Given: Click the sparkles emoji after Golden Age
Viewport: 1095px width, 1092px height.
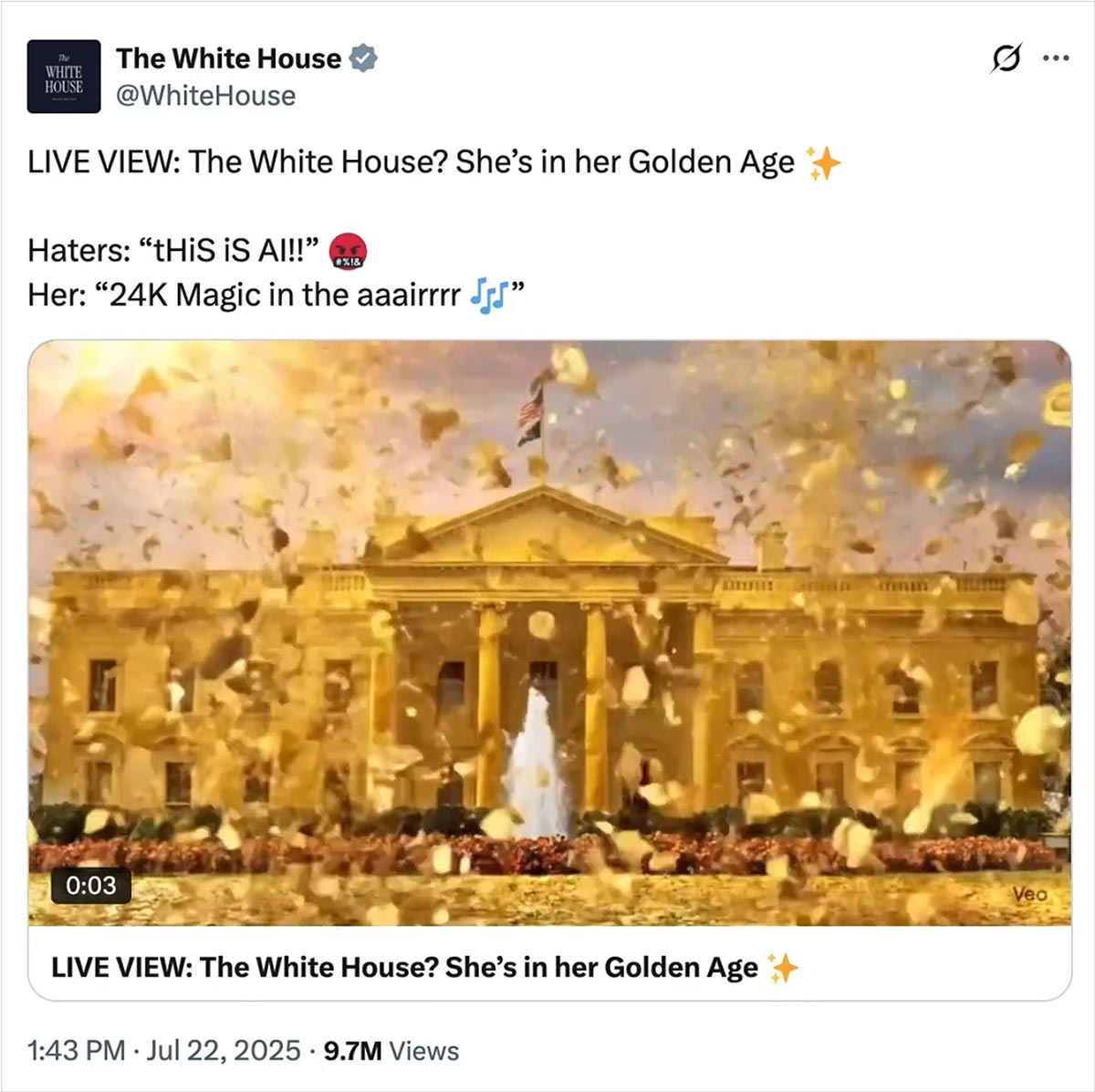Looking at the screenshot, I should [x=823, y=162].
